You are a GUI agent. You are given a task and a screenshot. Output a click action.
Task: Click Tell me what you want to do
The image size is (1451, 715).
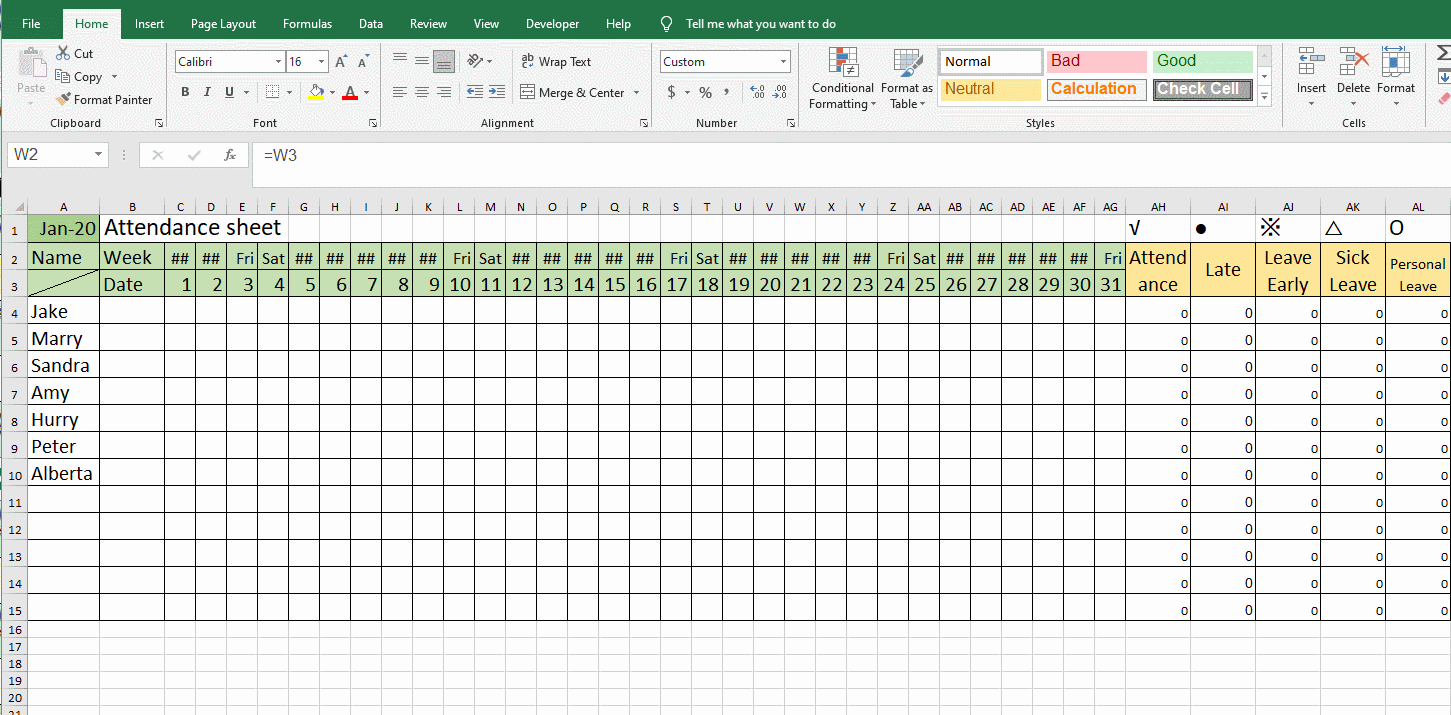760,24
